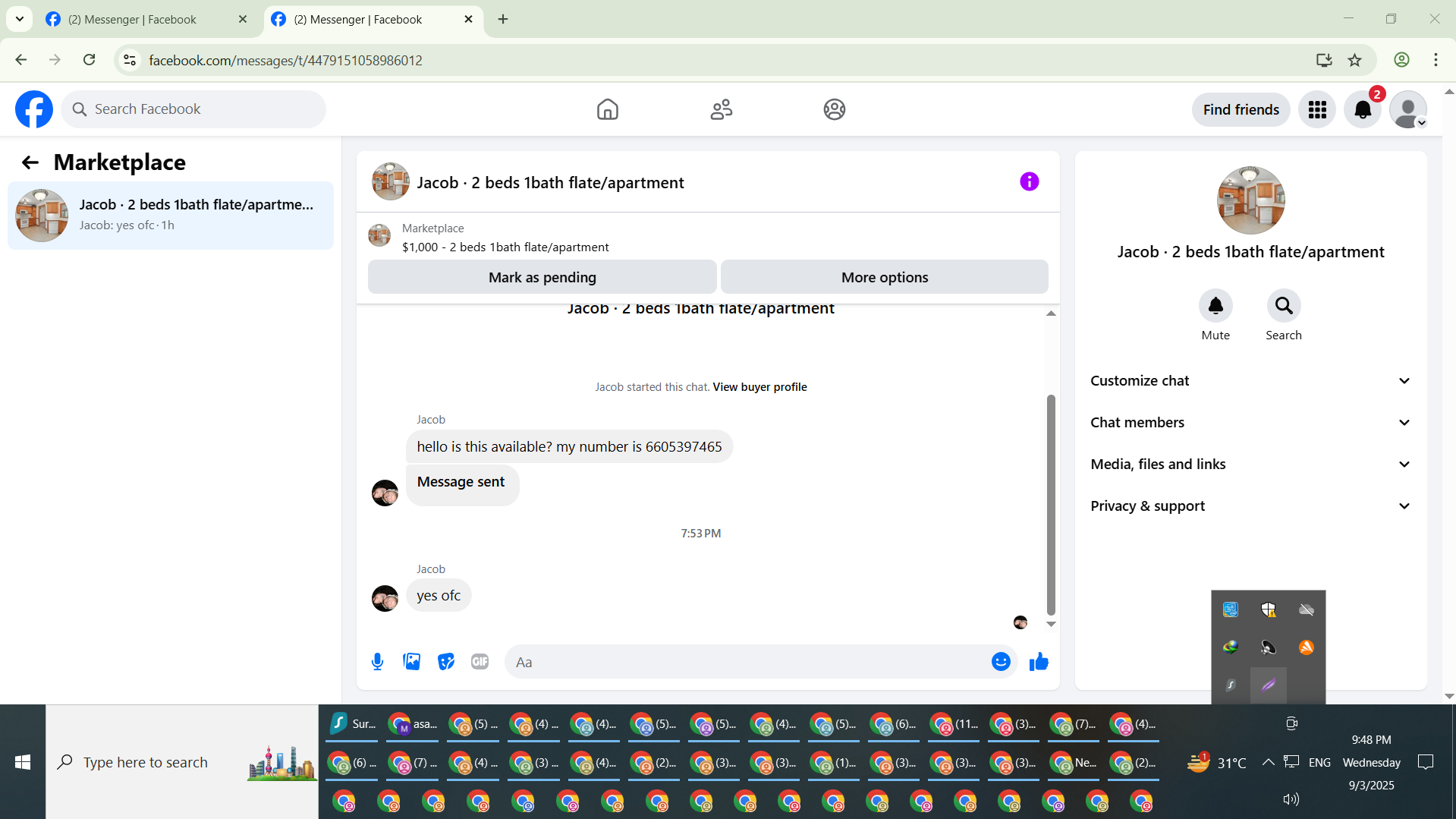Image resolution: width=1456 pixels, height=819 pixels.
Task: Open the listing thumbnail in chat header
Action: point(391,181)
